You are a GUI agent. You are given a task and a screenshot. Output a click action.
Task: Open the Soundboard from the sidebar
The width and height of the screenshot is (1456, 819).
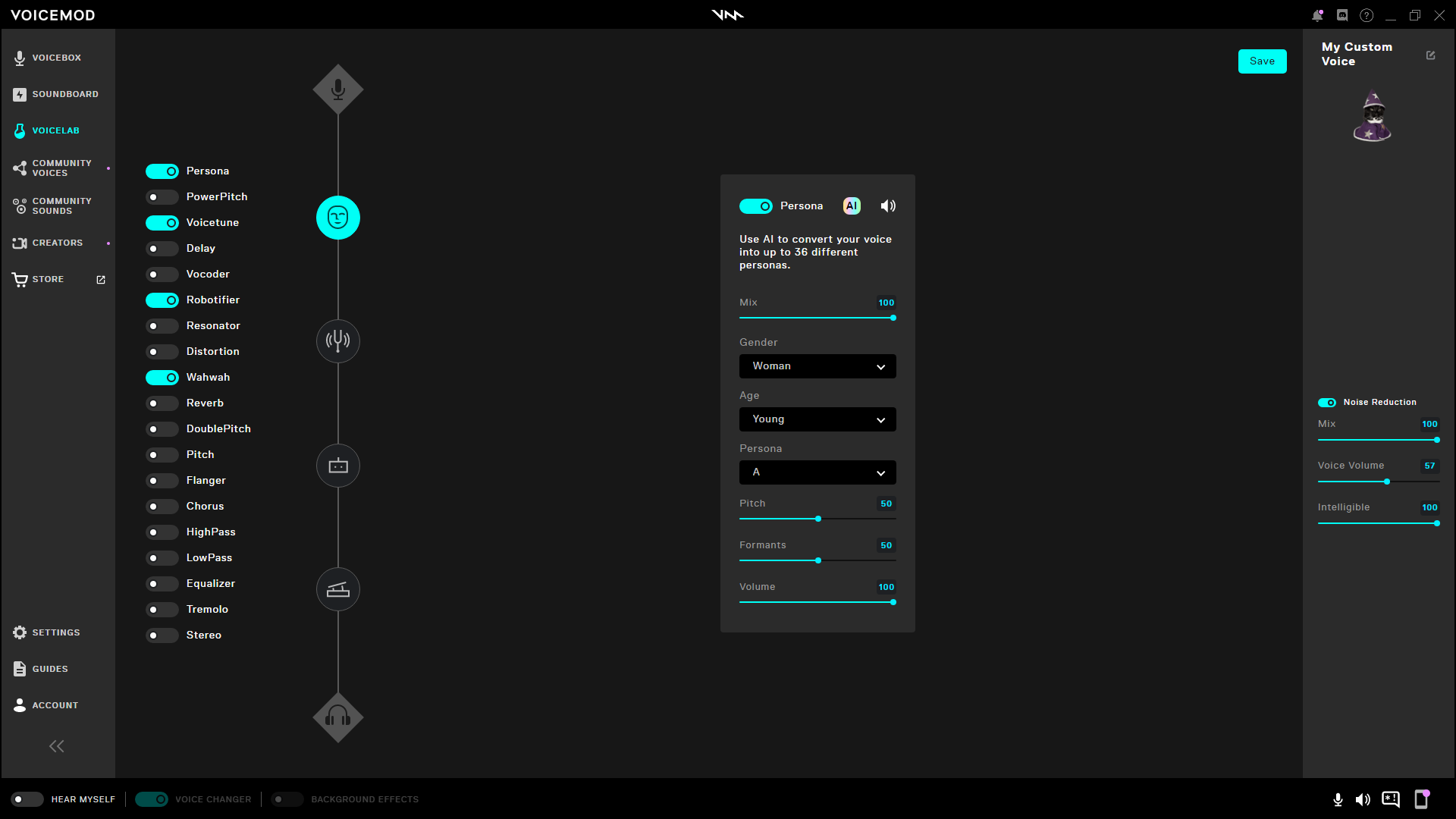[57, 93]
